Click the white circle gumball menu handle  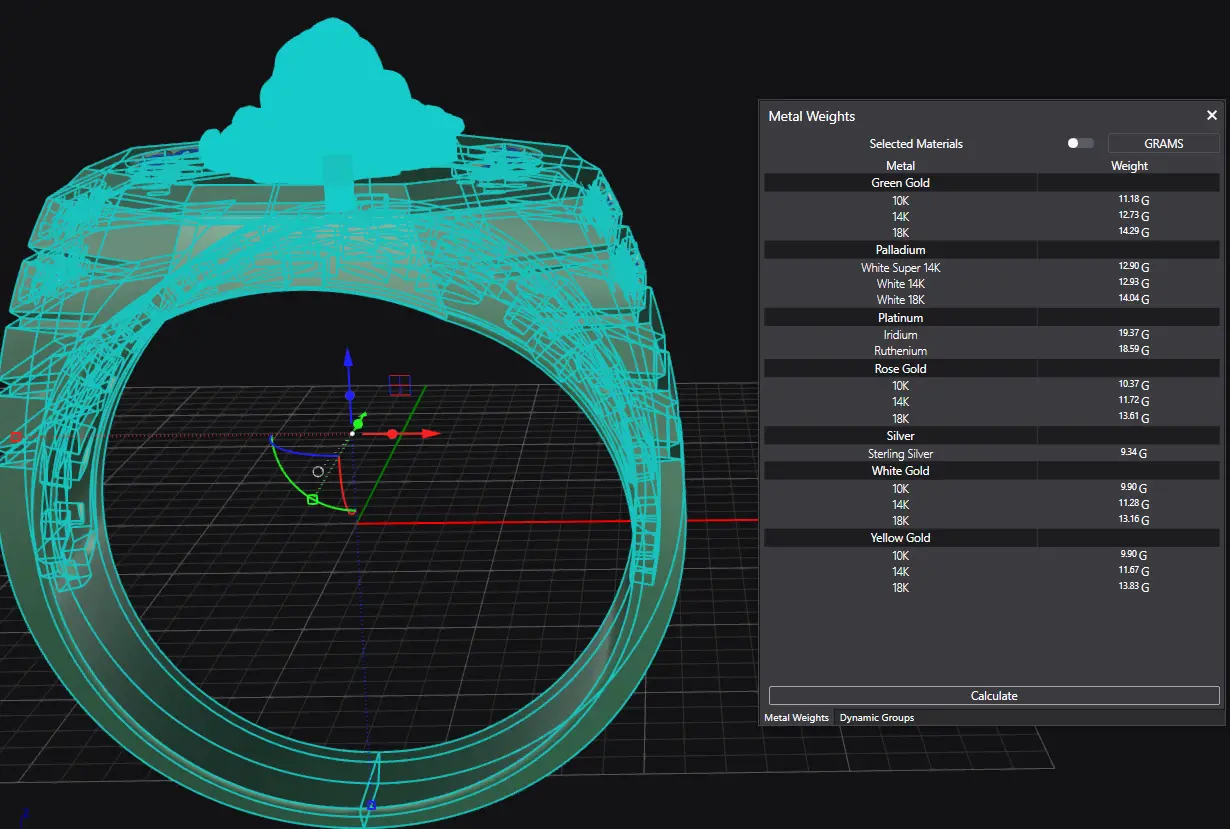pyautogui.click(x=318, y=471)
